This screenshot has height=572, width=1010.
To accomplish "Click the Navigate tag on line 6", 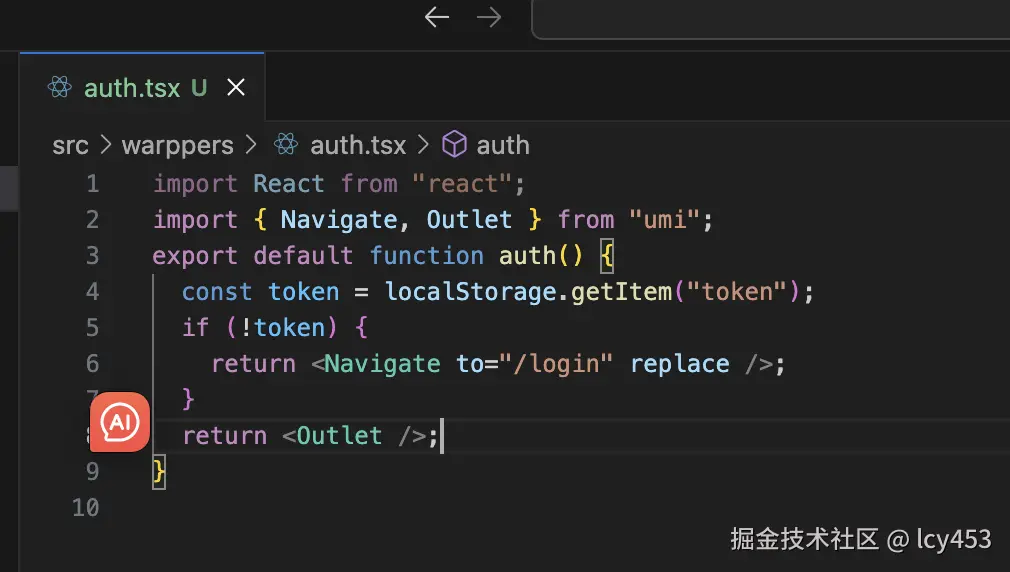I will [382, 364].
